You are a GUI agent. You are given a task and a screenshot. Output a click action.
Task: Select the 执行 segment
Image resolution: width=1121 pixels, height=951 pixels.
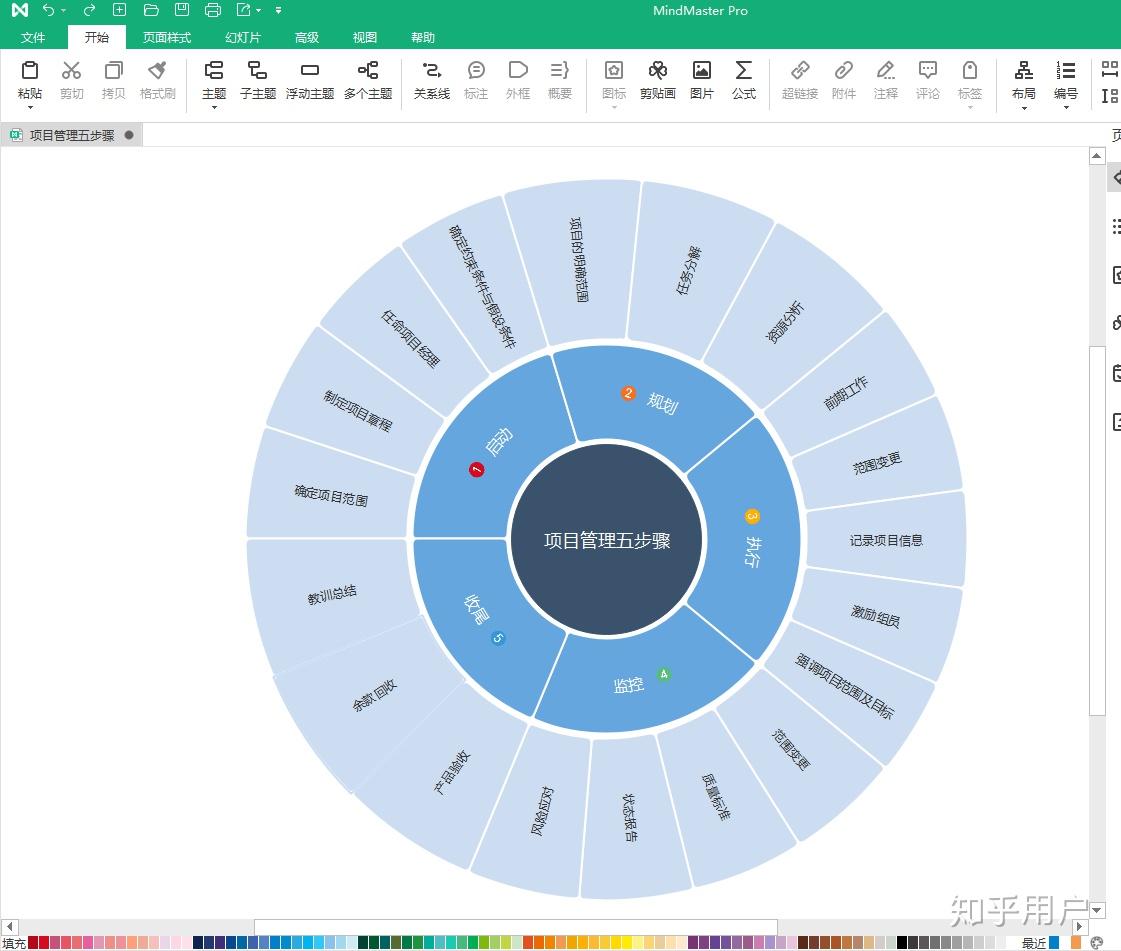[x=748, y=539]
